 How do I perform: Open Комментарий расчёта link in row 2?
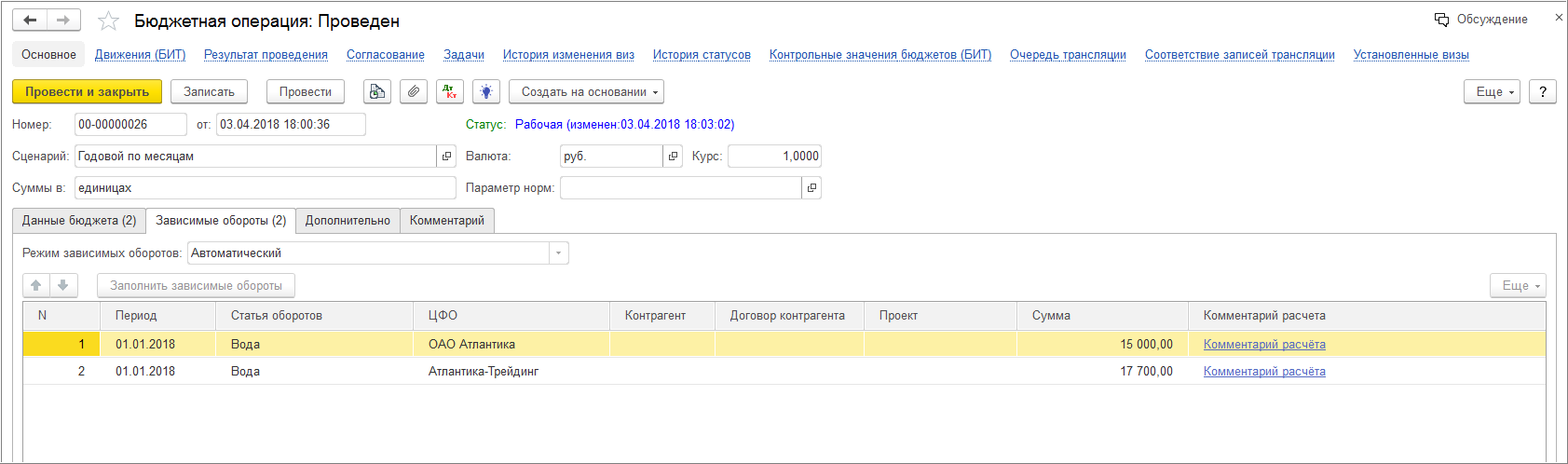tap(1264, 372)
